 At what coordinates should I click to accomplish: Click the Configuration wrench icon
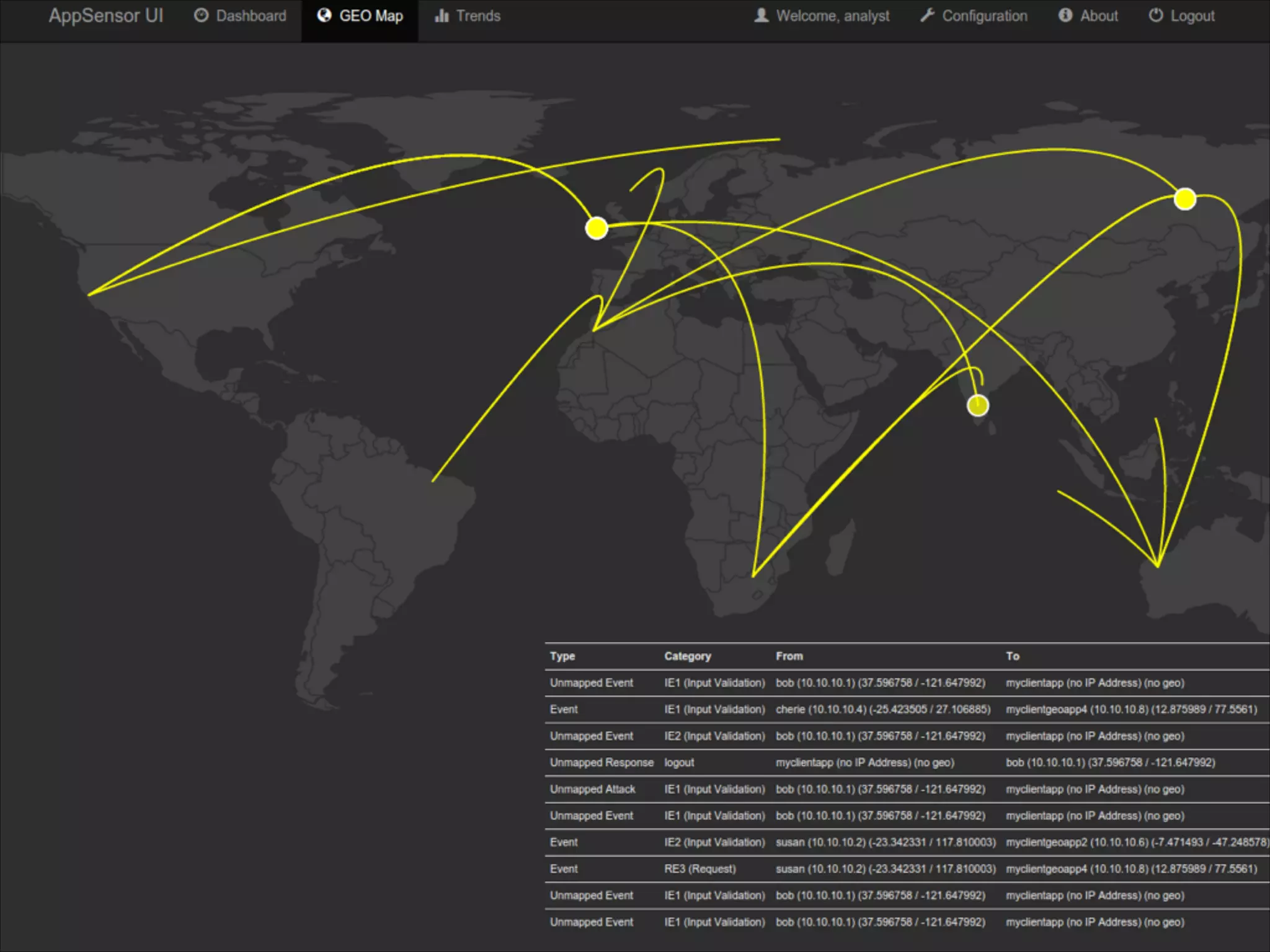(927, 15)
